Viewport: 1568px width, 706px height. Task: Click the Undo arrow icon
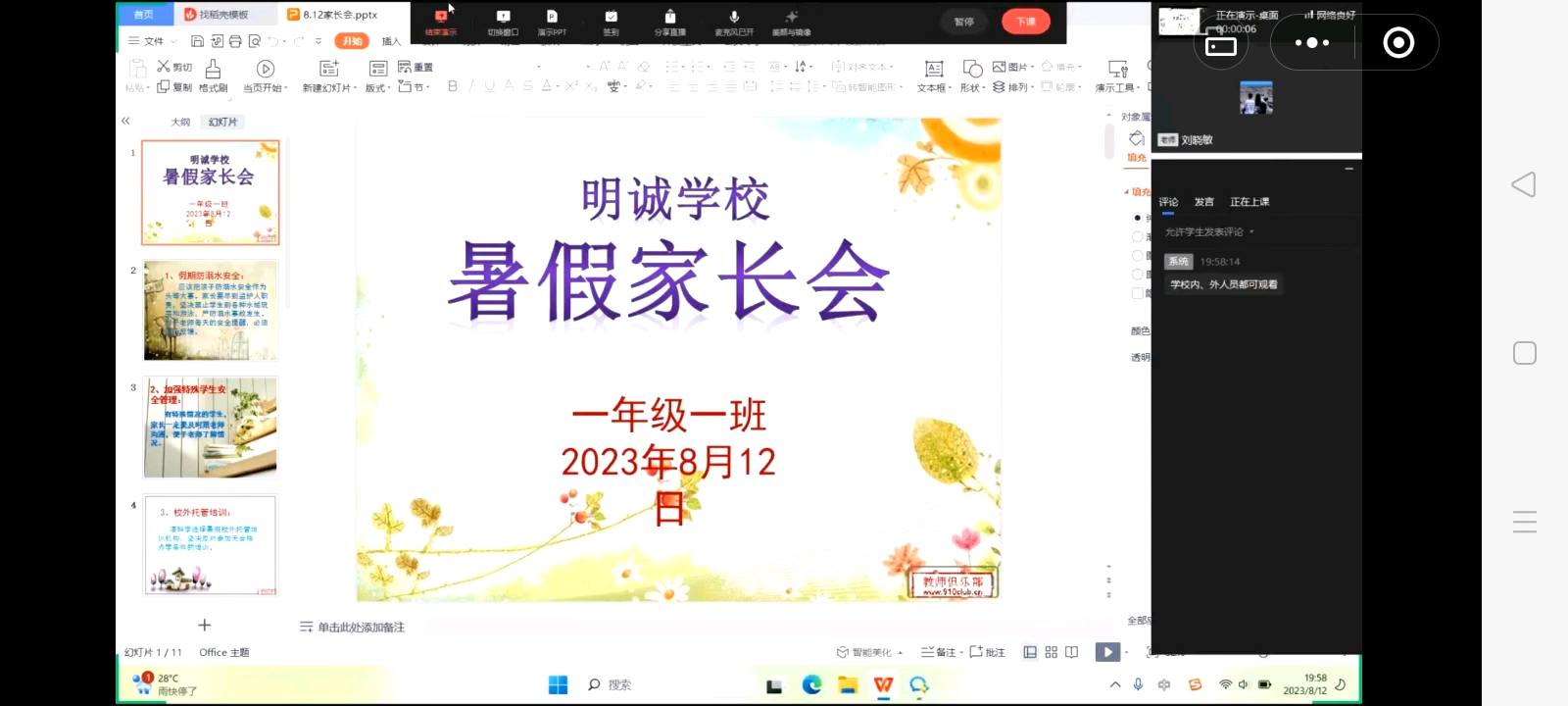coord(272,41)
